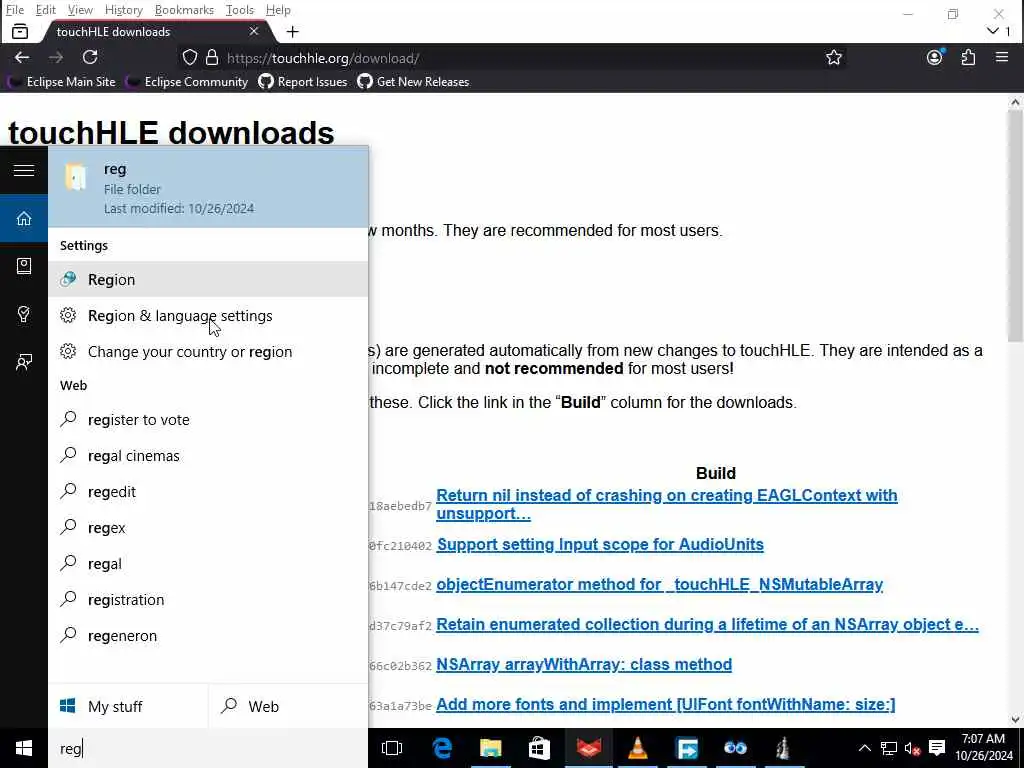The height and width of the screenshot is (768, 1024).
Task: Open Get New Releases bookmark
Action: (x=413, y=82)
